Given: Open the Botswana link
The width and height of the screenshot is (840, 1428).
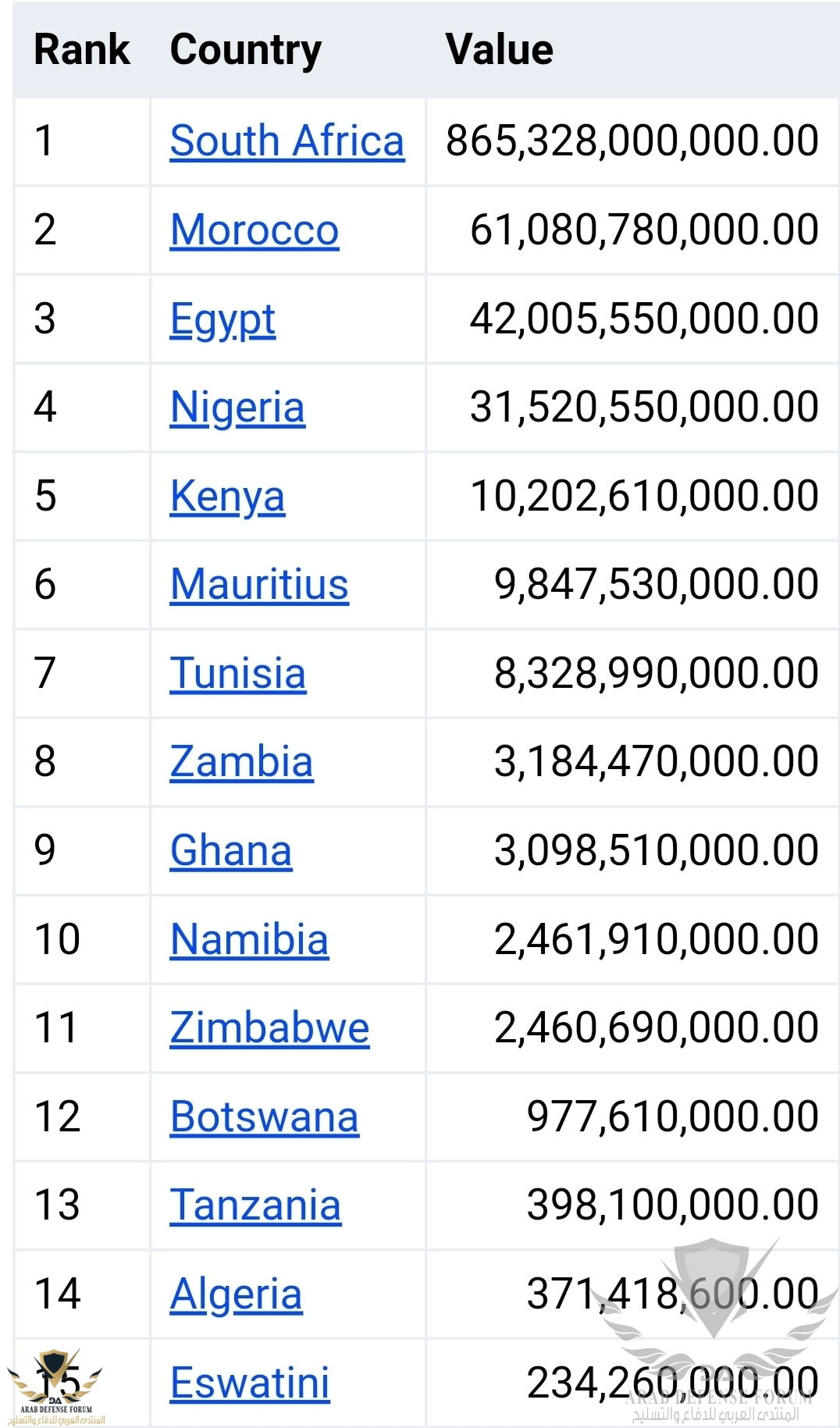Looking at the screenshot, I should [x=265, y=1117].
